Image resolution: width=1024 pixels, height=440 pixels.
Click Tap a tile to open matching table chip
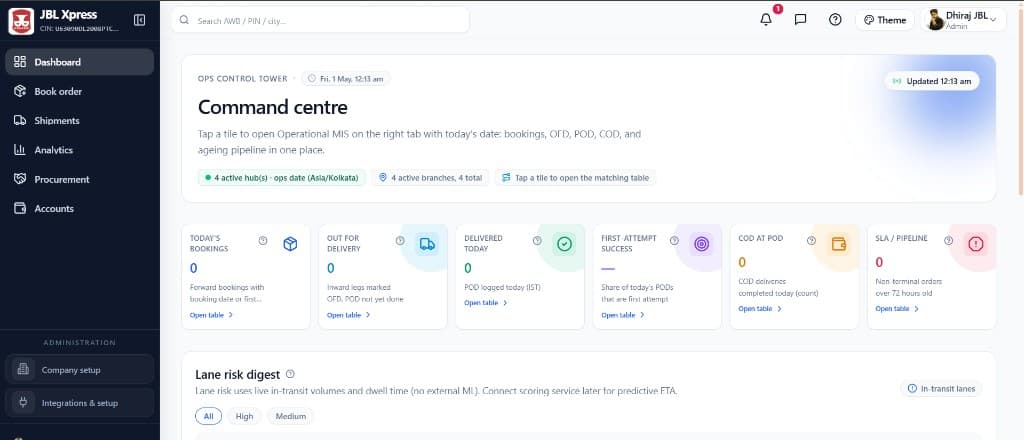(575, 178)
